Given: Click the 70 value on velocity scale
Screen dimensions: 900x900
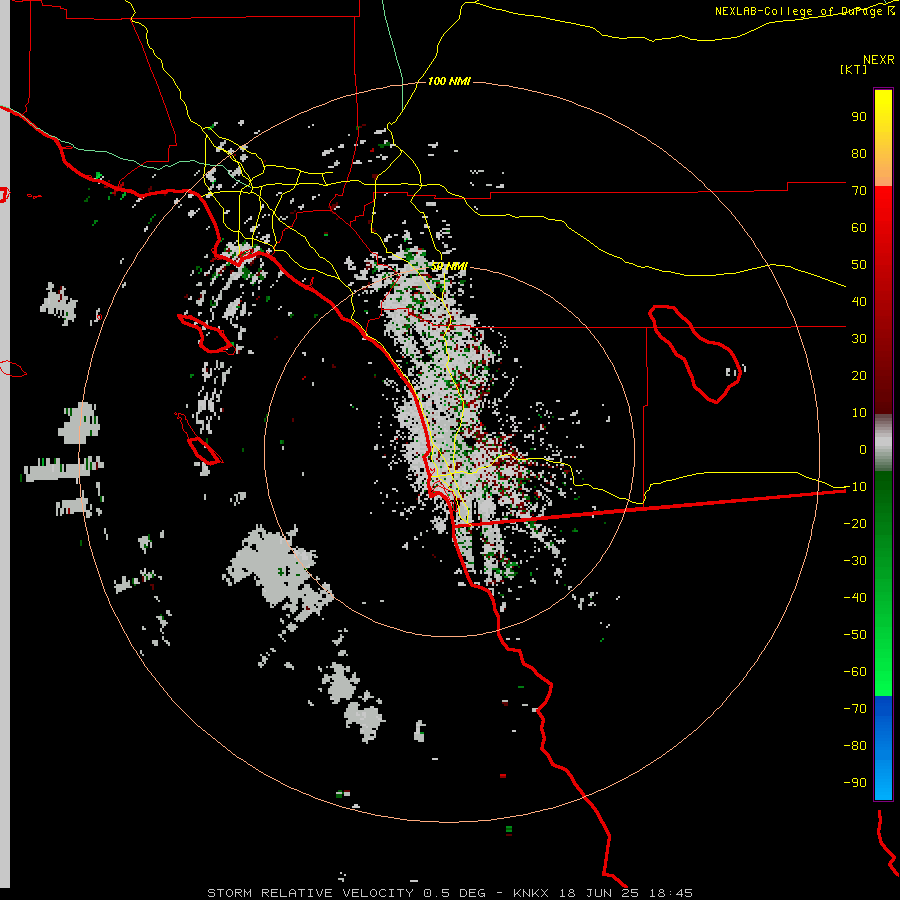Looking at the screenshot, I should 859,191.
